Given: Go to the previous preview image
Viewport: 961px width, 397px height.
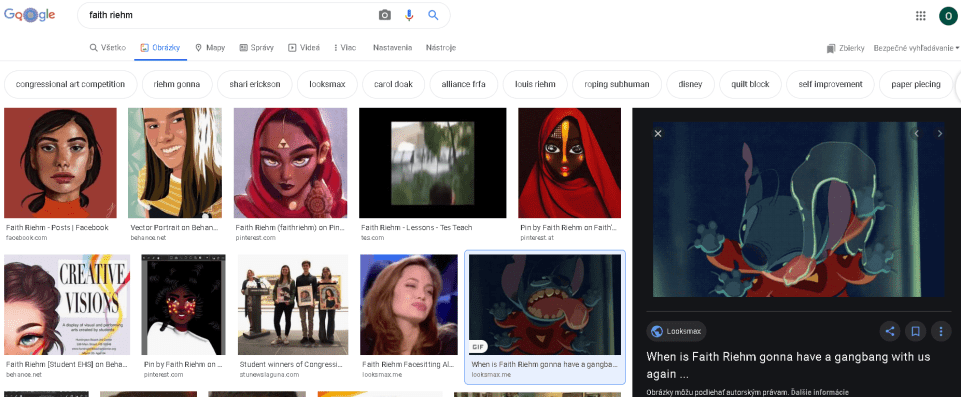Looking at the screenshot, I should [x=917, y=134].
